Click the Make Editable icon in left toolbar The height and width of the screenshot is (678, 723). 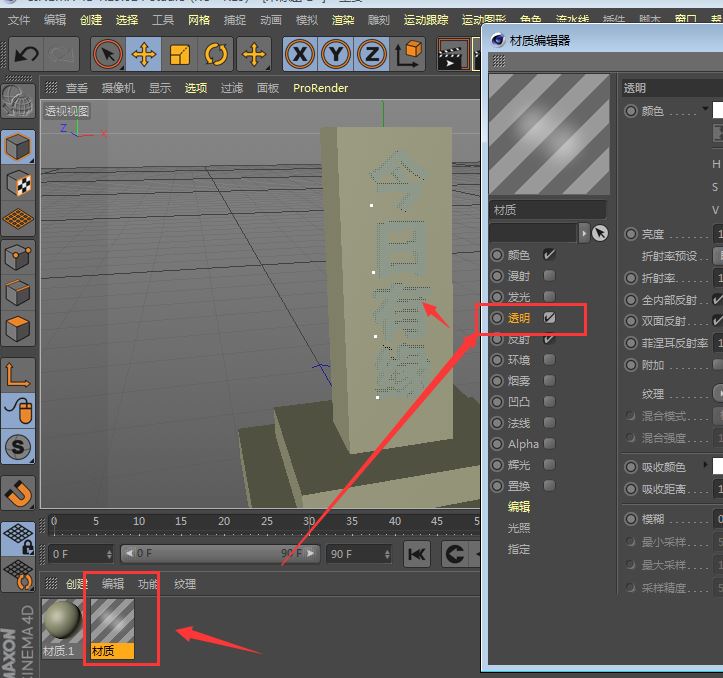tap(18, 101)
